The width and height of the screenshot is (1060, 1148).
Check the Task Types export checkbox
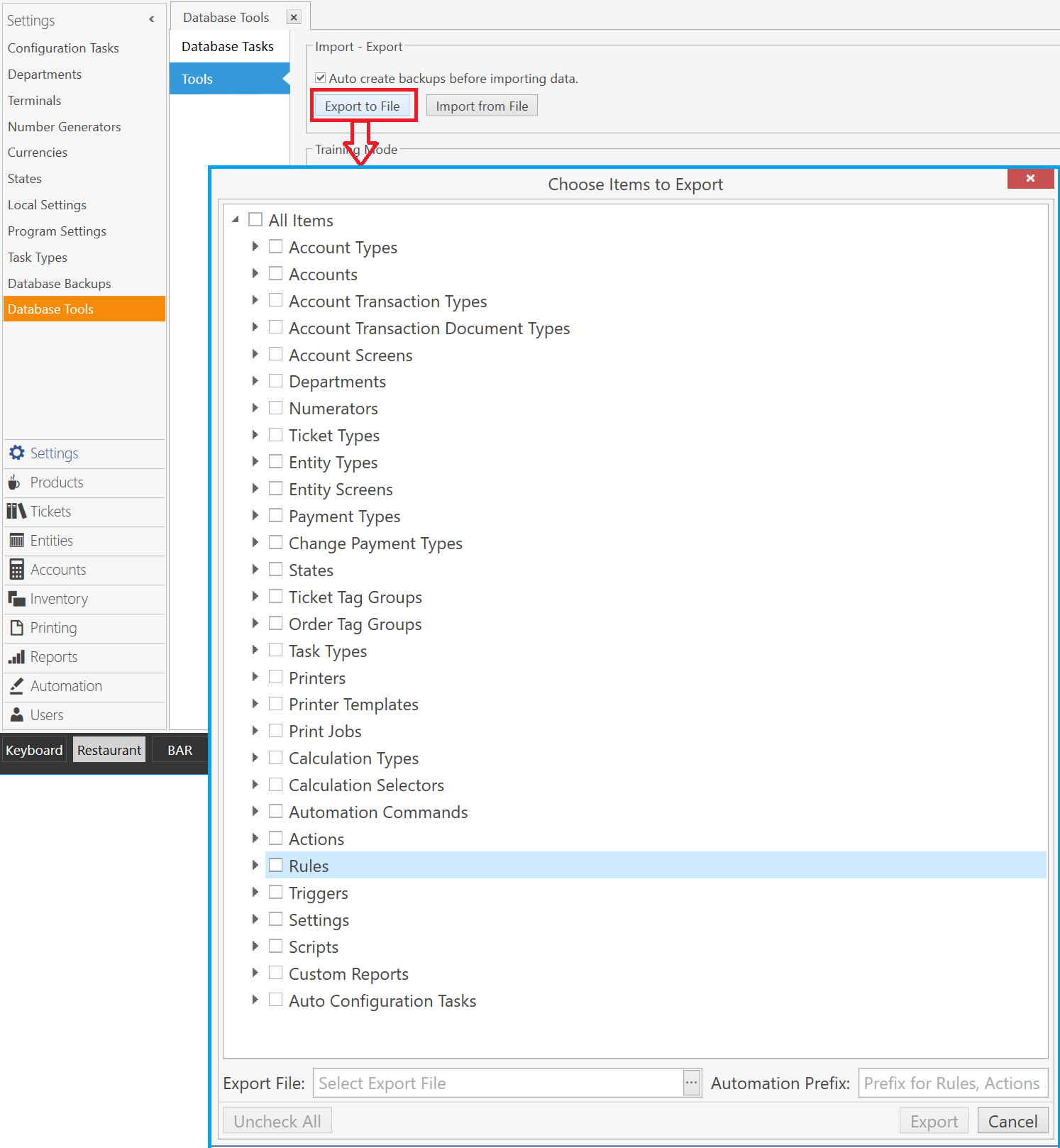[x=276, y=650]
